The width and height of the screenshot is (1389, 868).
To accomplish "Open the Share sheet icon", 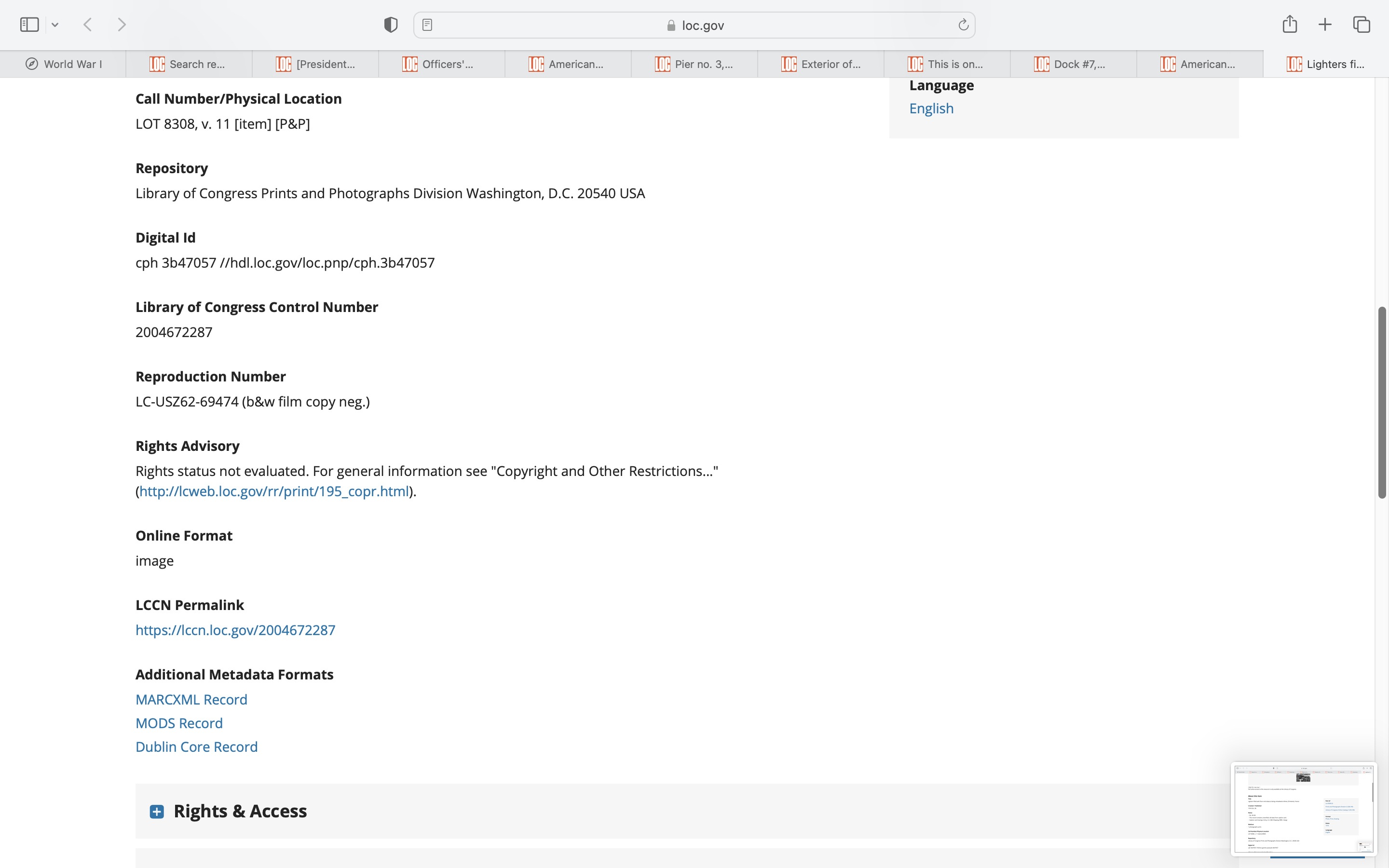I will (x=1289, y=25).
